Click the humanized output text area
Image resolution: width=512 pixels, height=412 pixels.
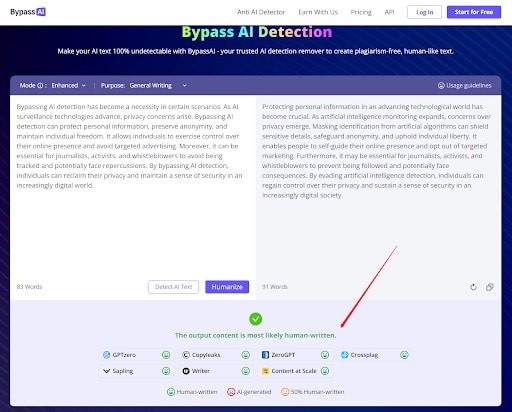(378, 187)
